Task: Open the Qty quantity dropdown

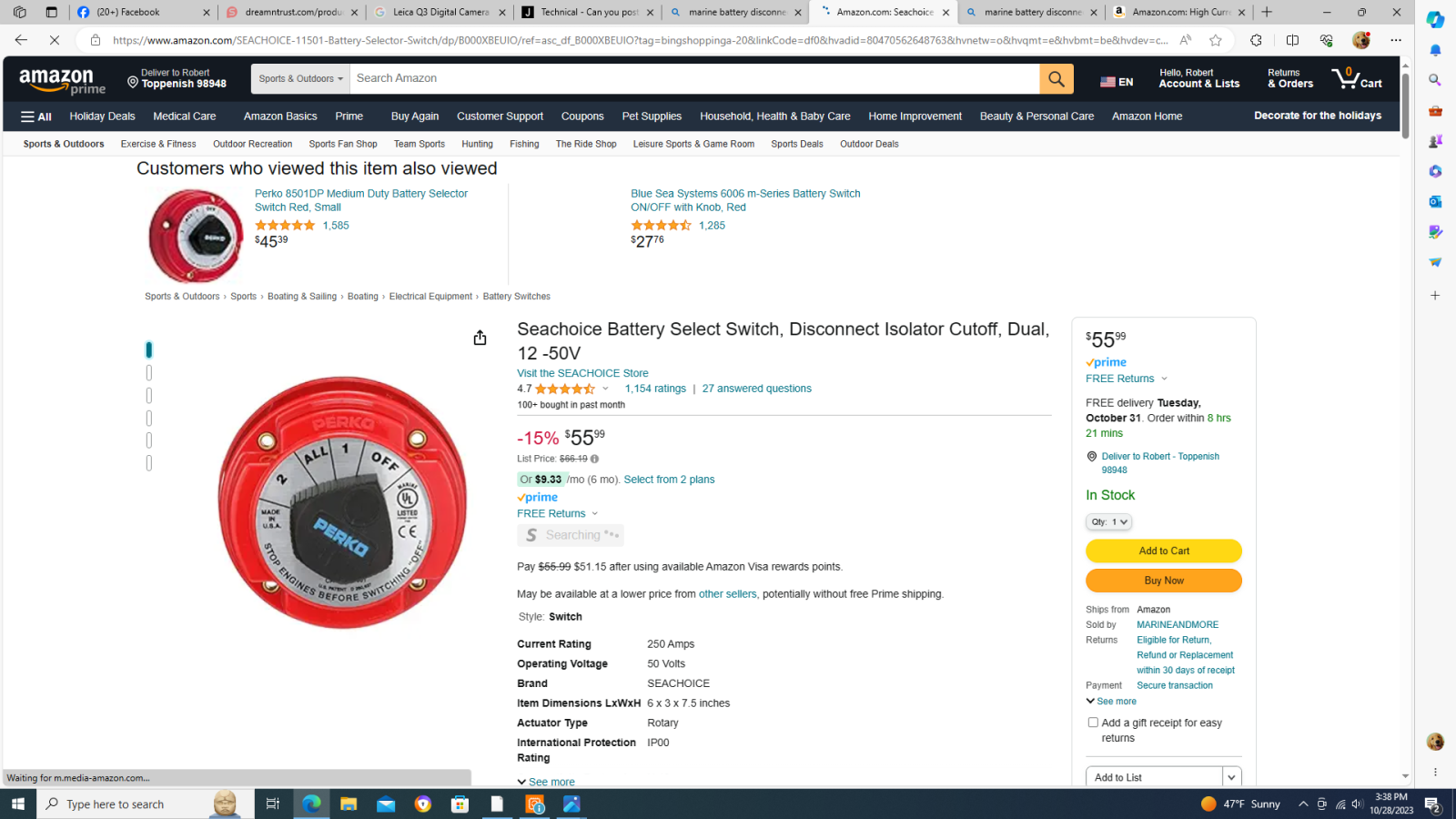Action: [x=1108, y=521]
